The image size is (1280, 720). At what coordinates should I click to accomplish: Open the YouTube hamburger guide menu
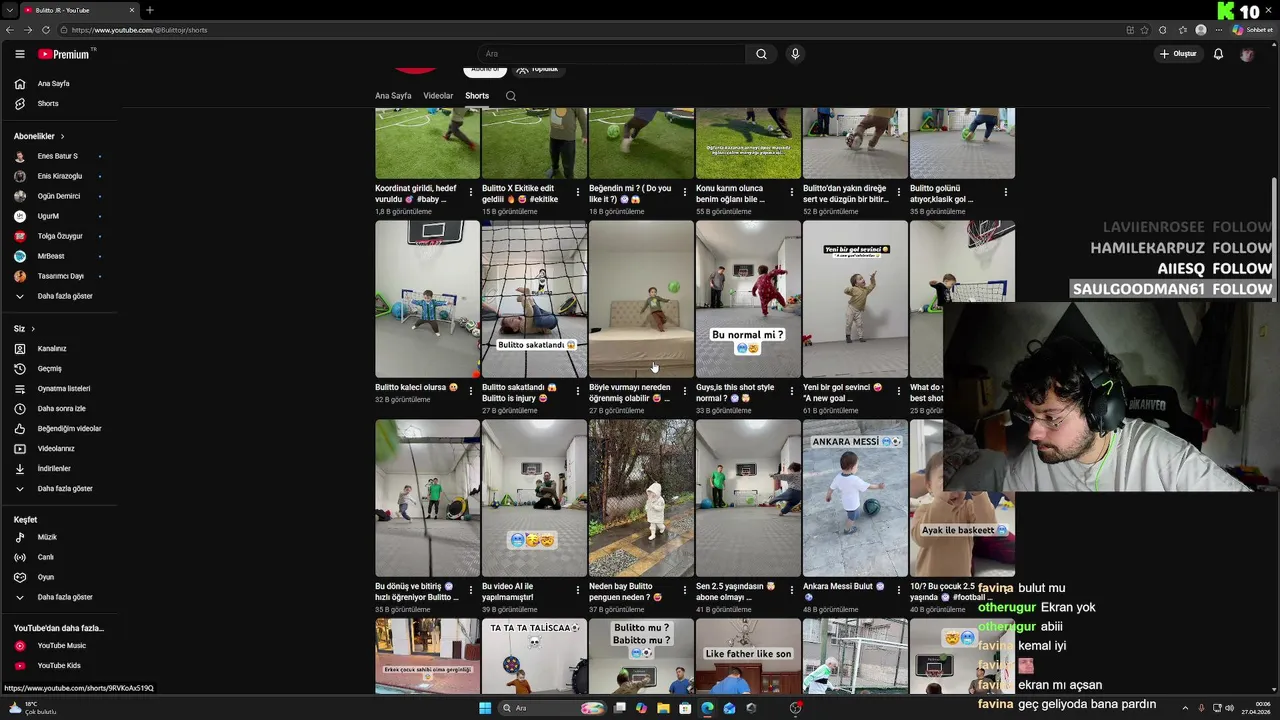(x=19, y=54)
